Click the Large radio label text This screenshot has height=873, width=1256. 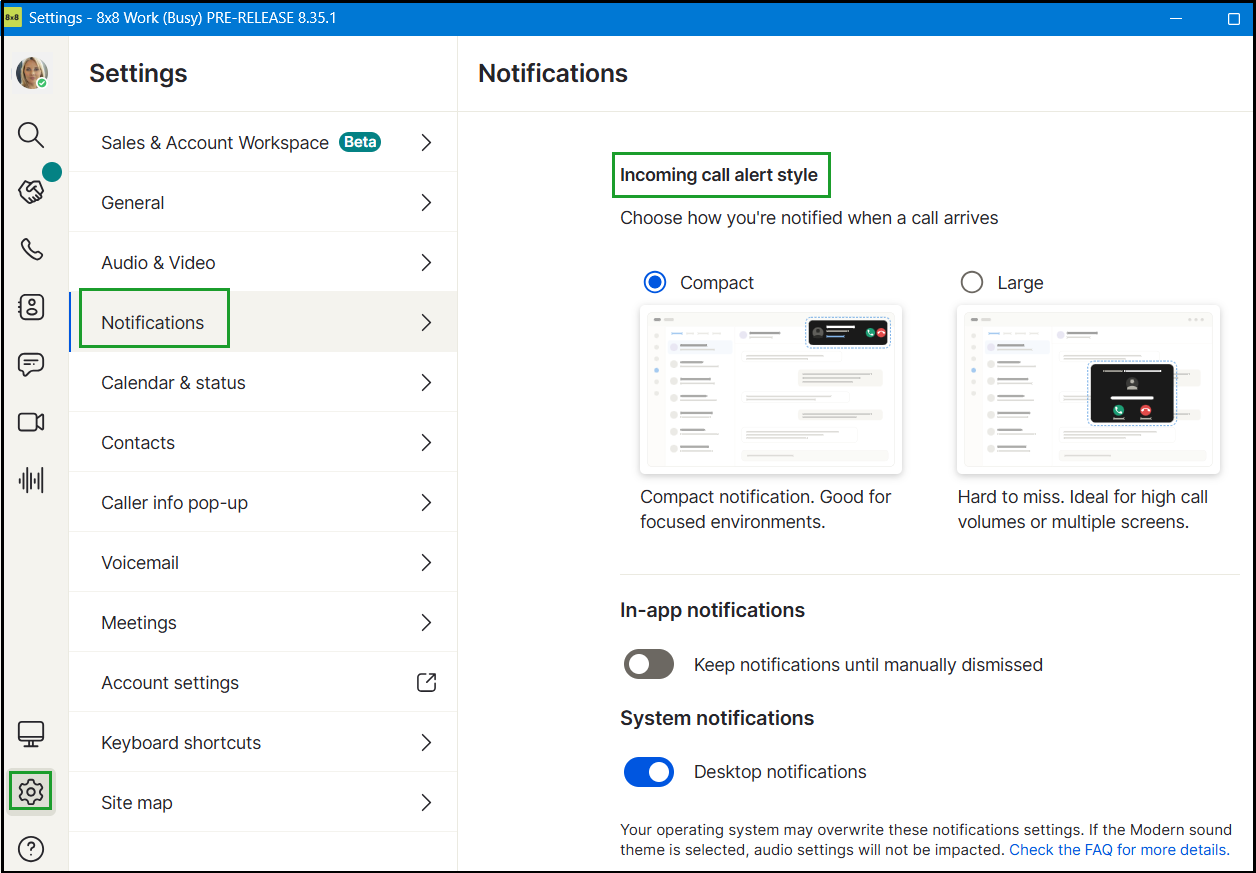(x=1020, y=283)
